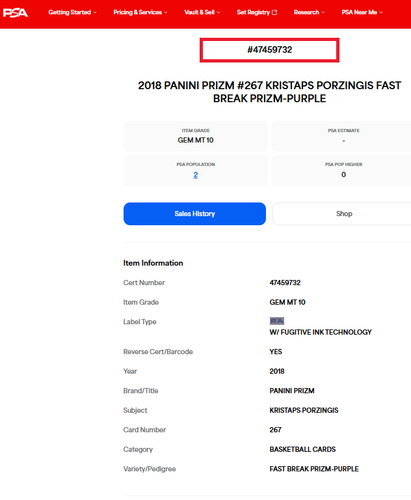The height and width of the screenshot is (500, 411).
Task: Open the external-link icon beside Set Registry
Action: coord(274,12)
